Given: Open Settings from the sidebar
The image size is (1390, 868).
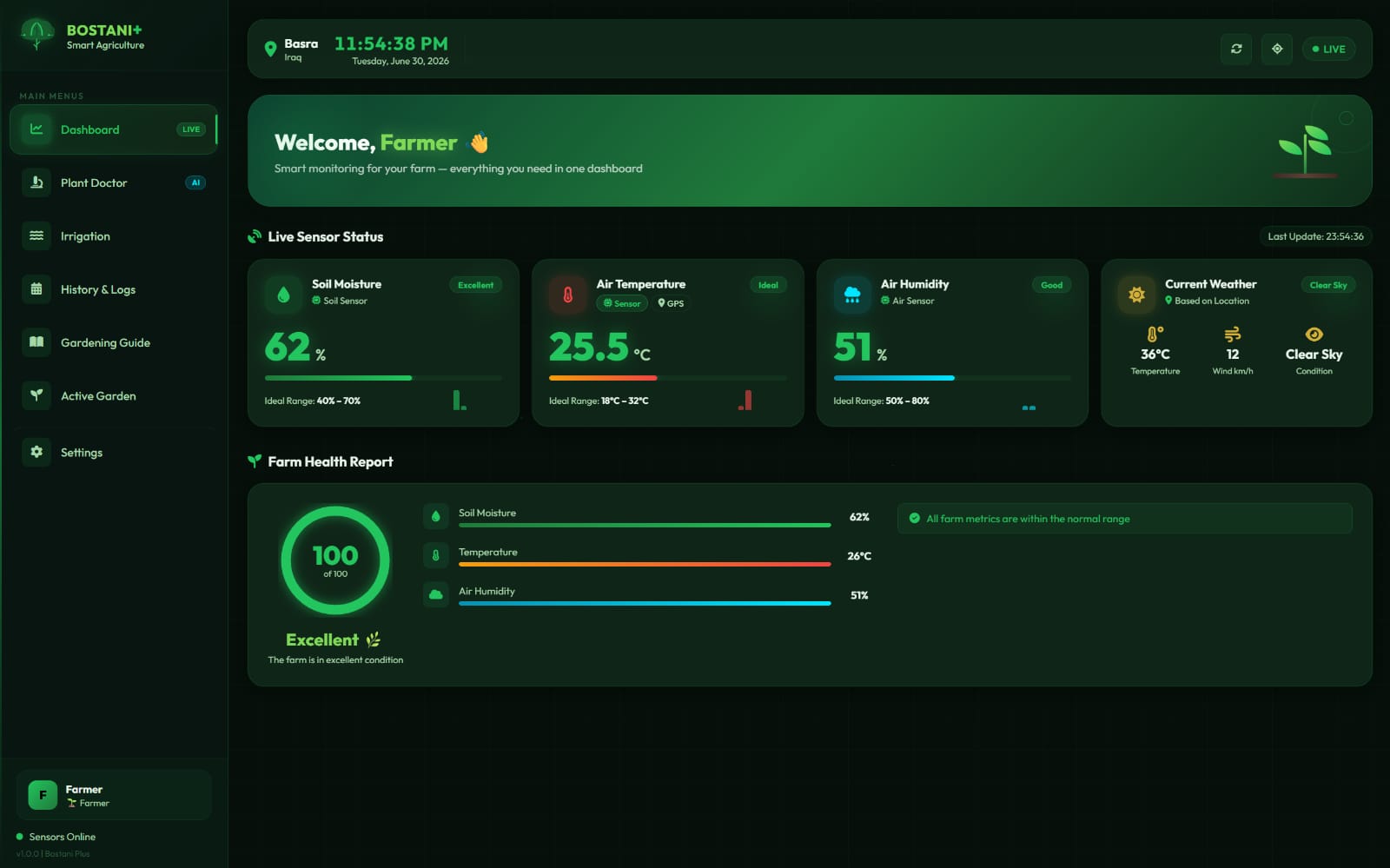Looking at the screenshot, I should (x=114, y=452).
